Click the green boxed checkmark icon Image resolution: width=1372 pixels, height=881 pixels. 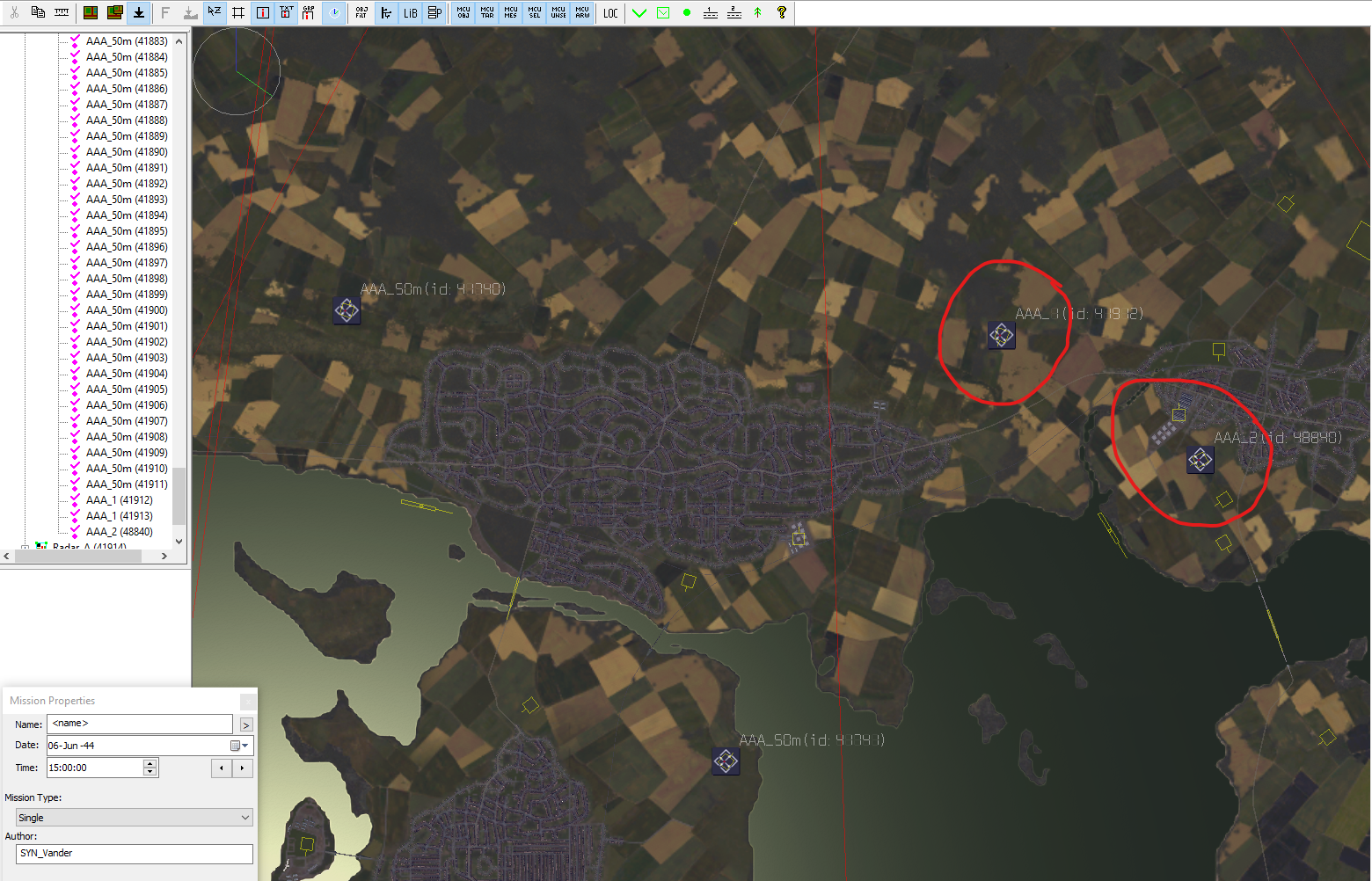pyautogui.click(x=663, y=12)
